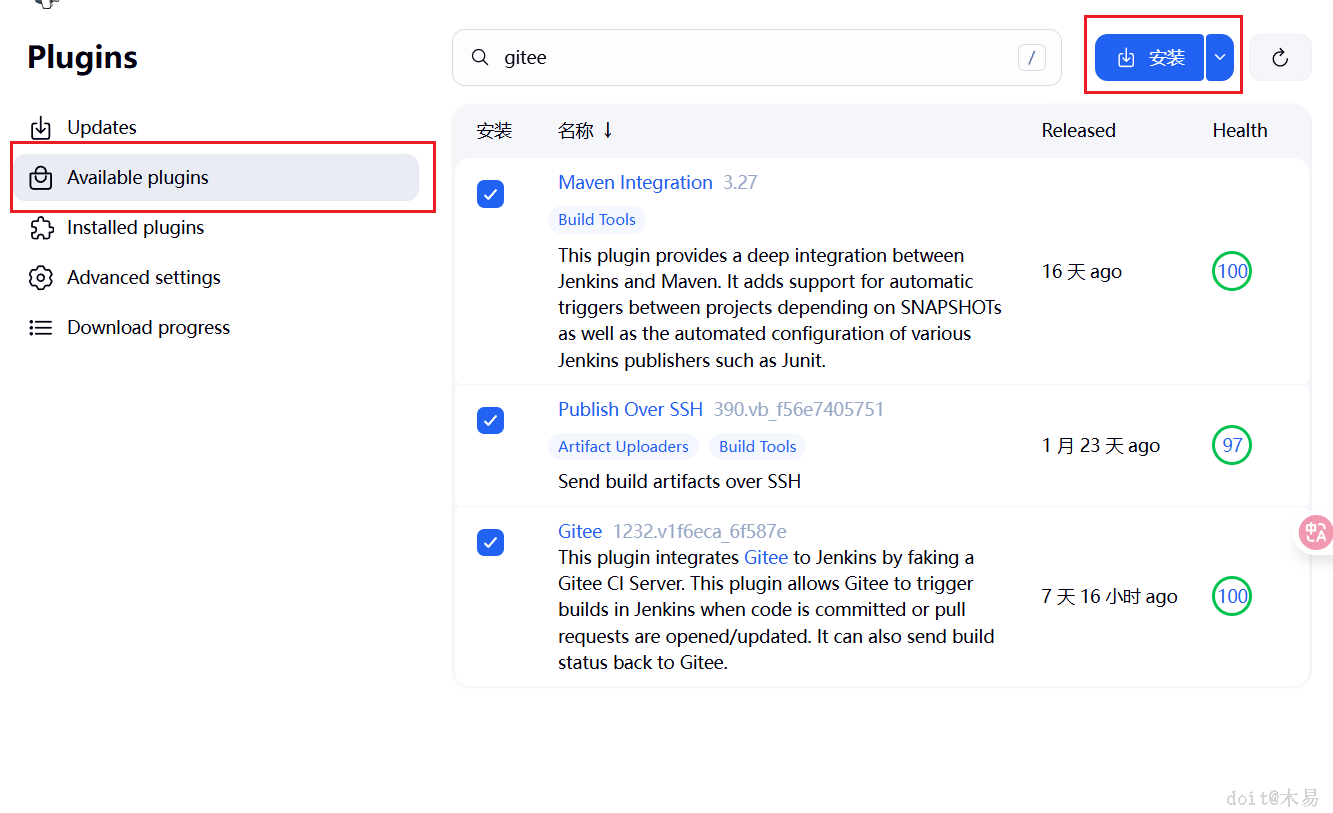Go to Advanced settings menu item
Screen dimensions: 1333x813
coord(143,278)
